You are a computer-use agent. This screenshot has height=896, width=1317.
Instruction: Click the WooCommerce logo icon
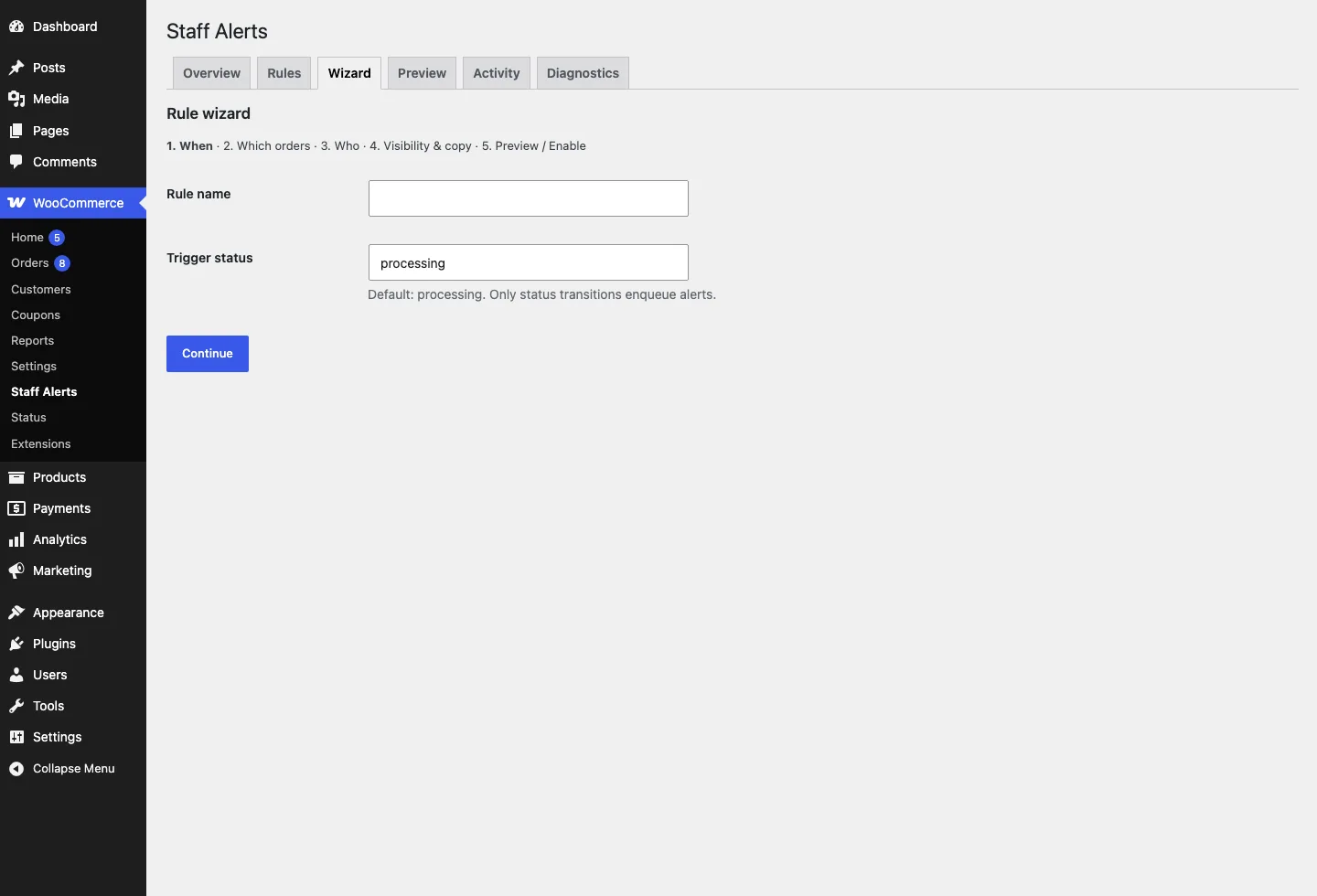16,203
